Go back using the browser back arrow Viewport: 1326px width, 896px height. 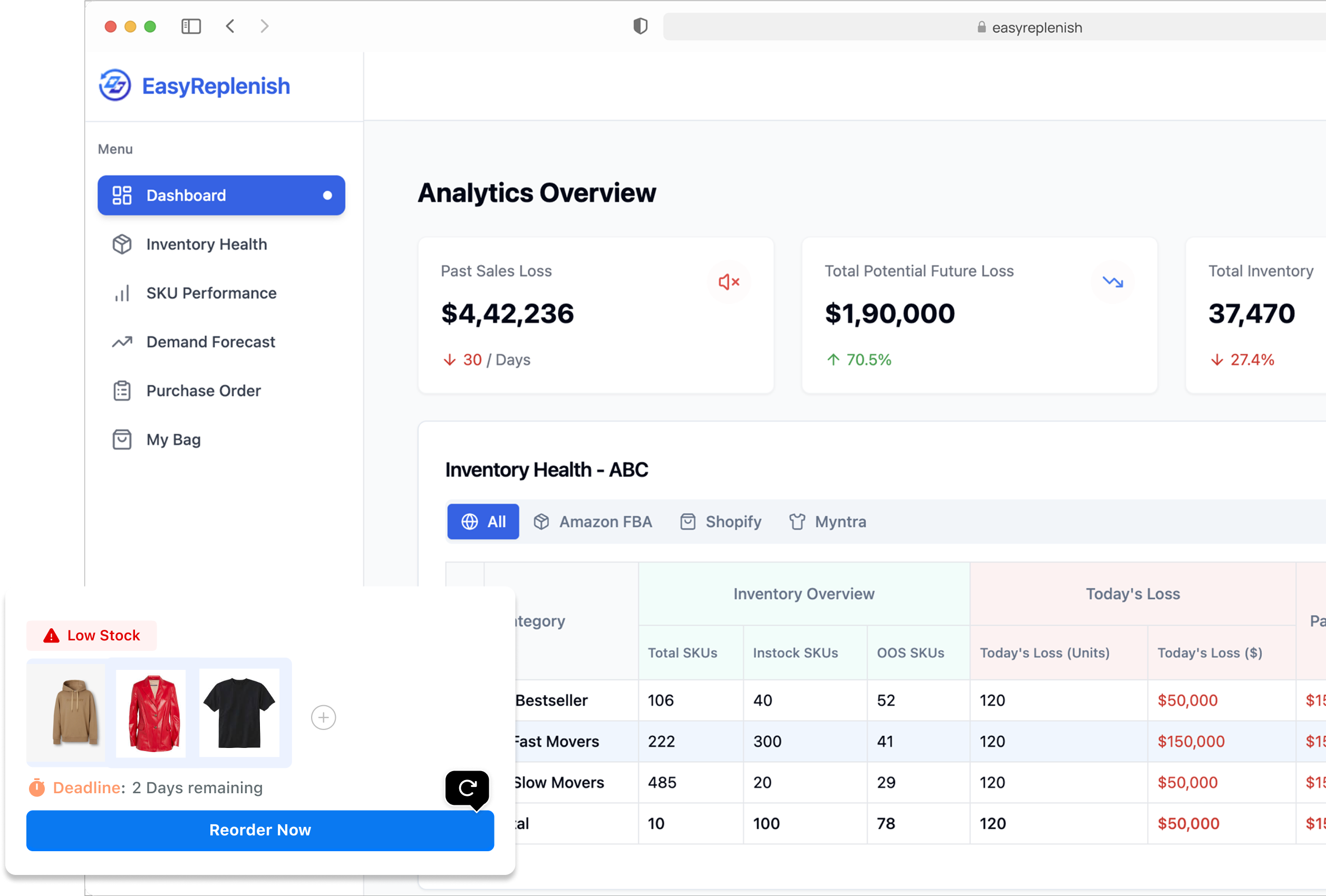tap(230, 26)
